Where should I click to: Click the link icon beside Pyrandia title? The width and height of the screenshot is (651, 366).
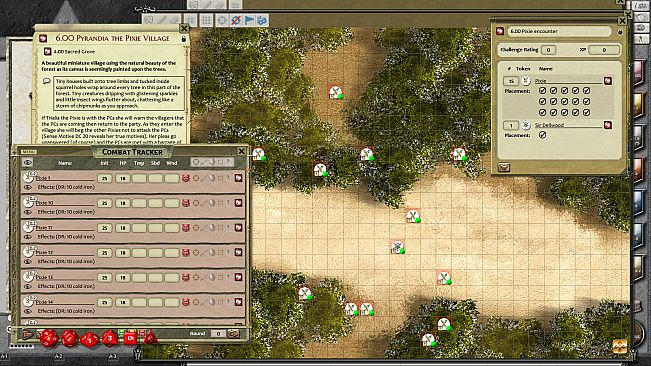[43, 38]
